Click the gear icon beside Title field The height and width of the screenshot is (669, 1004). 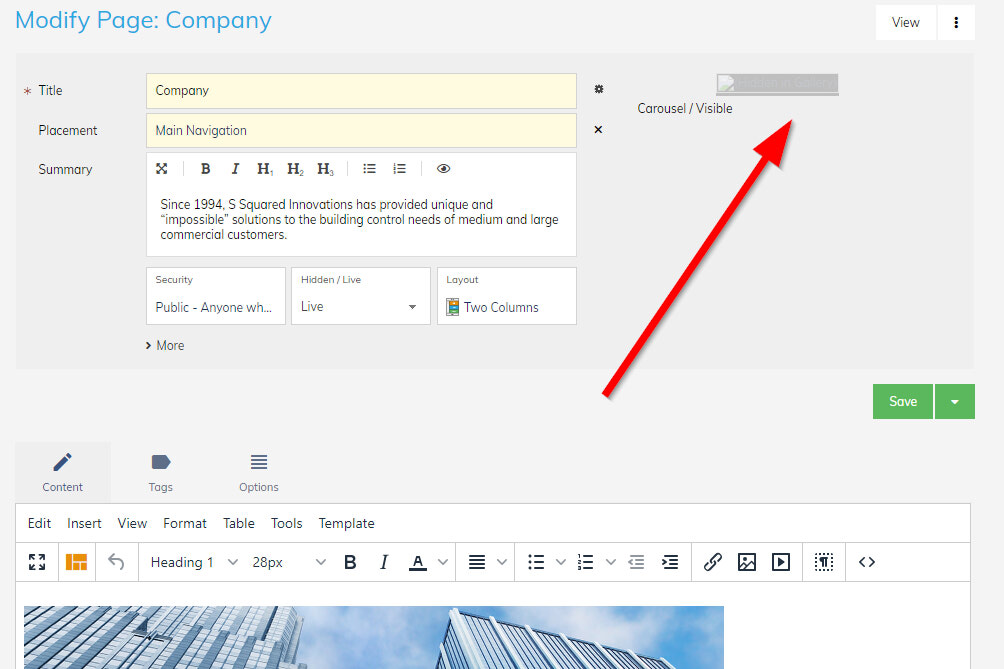599,90
